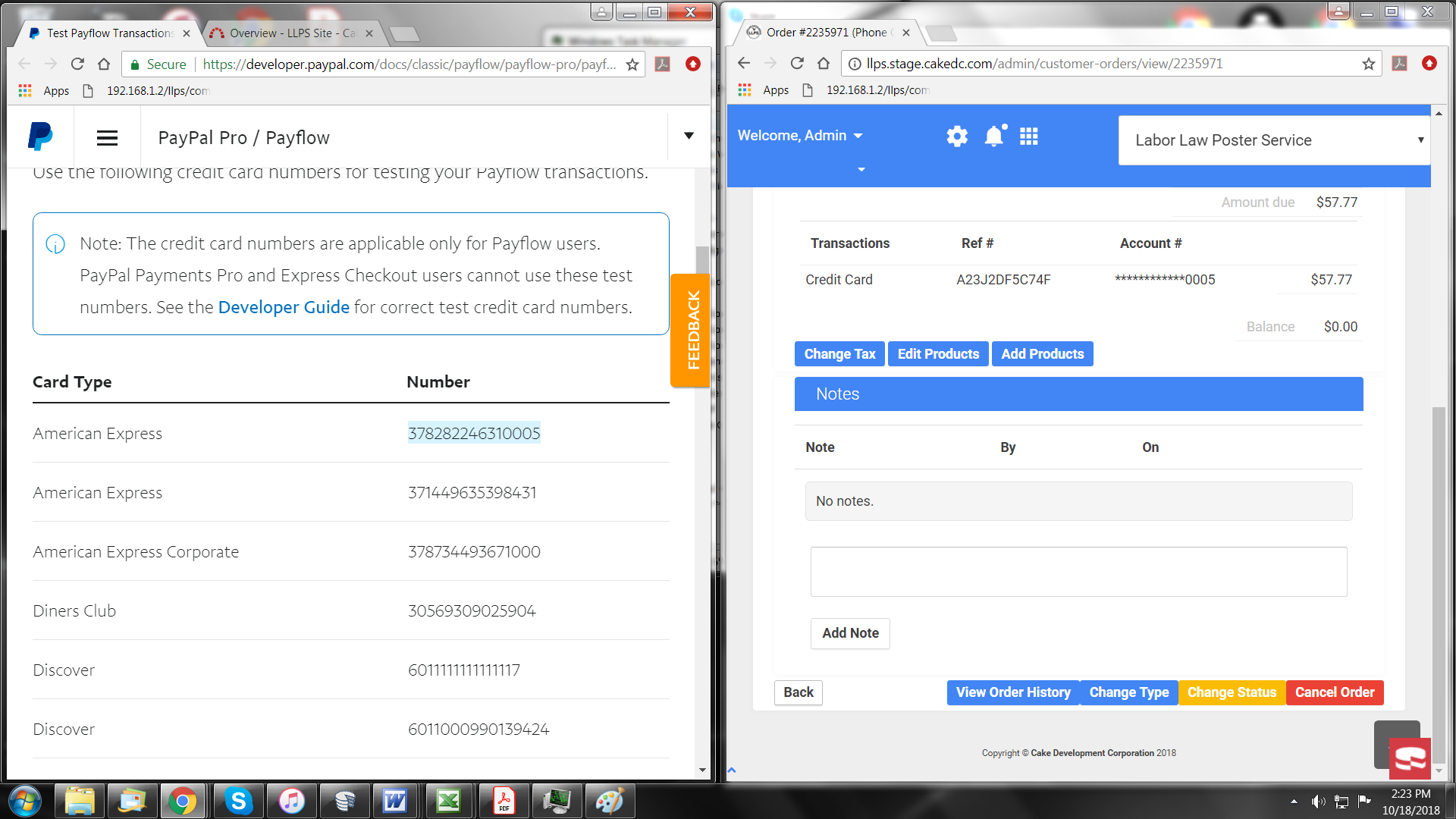Image resolution: width=1456 pixels, height=819 pixels.
Task: Click the settings gear icon in admin header
Action: coord(957,136)
